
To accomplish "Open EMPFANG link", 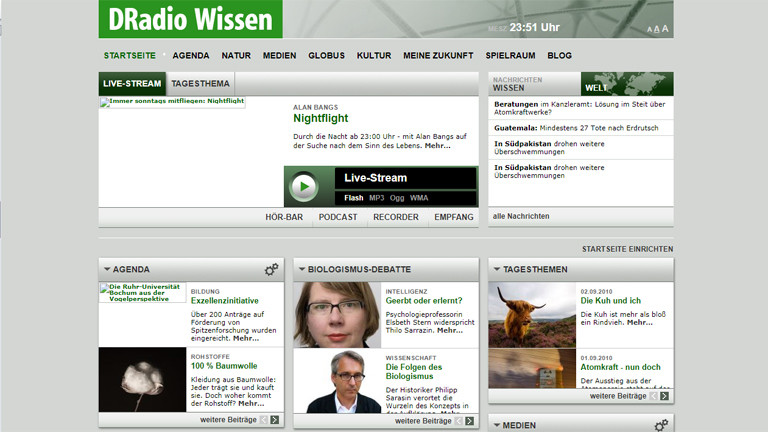I will coord(454,217).
